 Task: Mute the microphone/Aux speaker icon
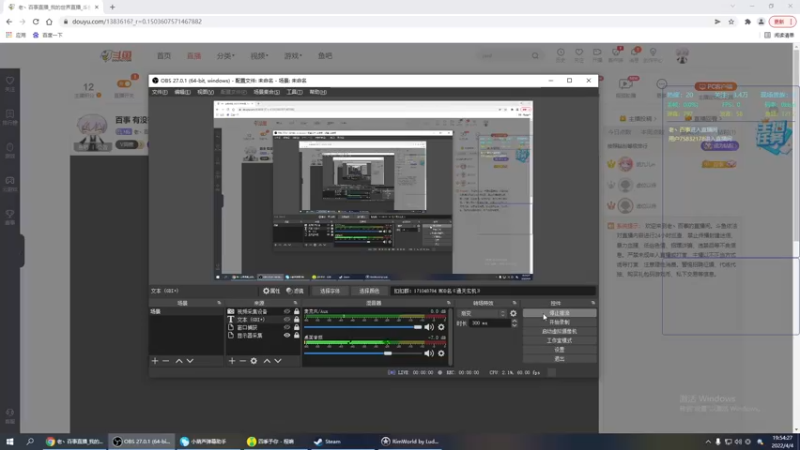pyautogui.click(x=429, y=327)
